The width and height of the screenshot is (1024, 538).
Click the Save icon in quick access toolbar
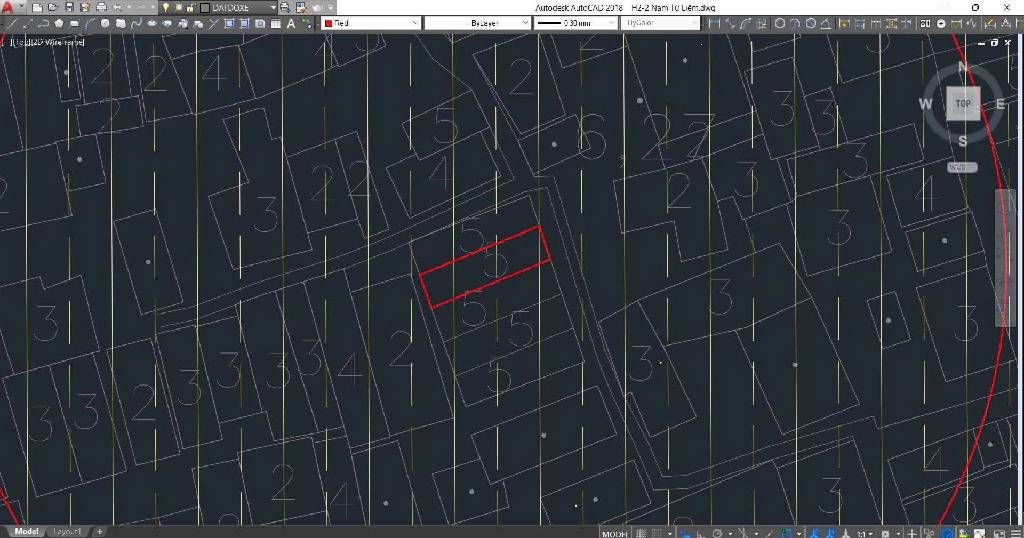pos(70,7)
